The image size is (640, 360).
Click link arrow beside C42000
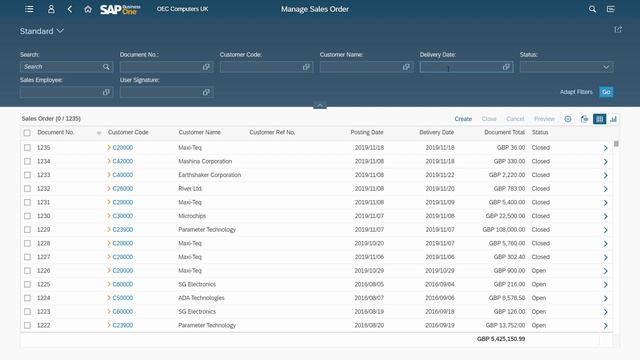[109, 161]
